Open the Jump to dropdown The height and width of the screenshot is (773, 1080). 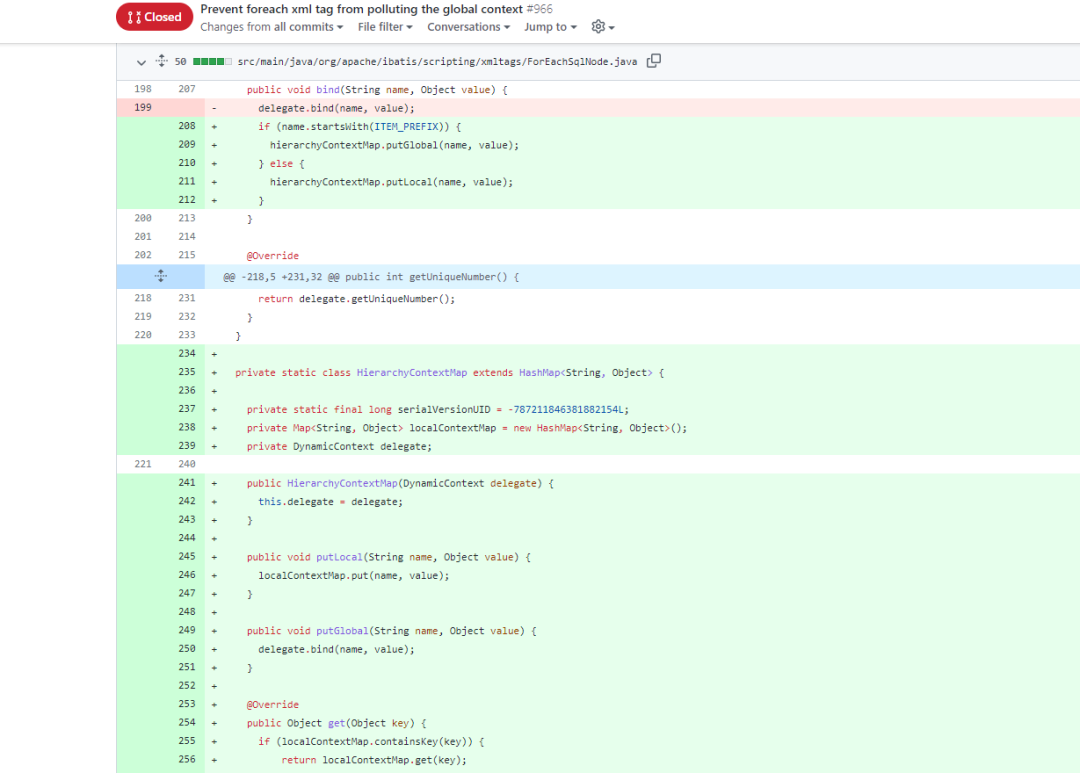(550, 27)
